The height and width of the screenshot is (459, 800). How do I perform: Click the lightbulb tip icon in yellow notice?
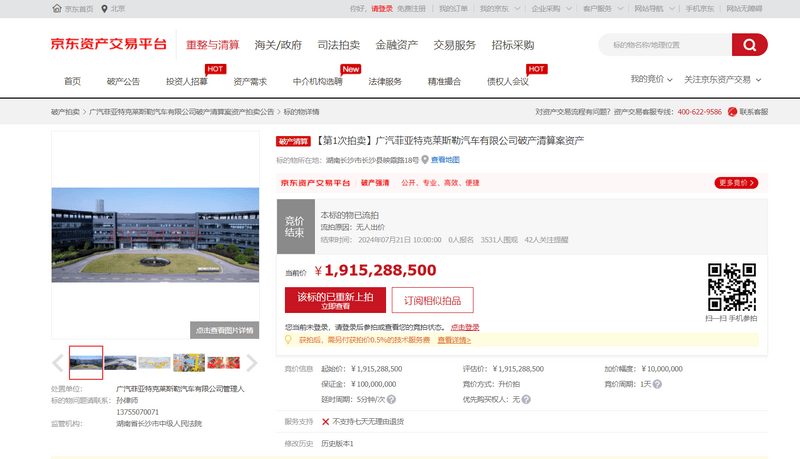pos(288,340)
